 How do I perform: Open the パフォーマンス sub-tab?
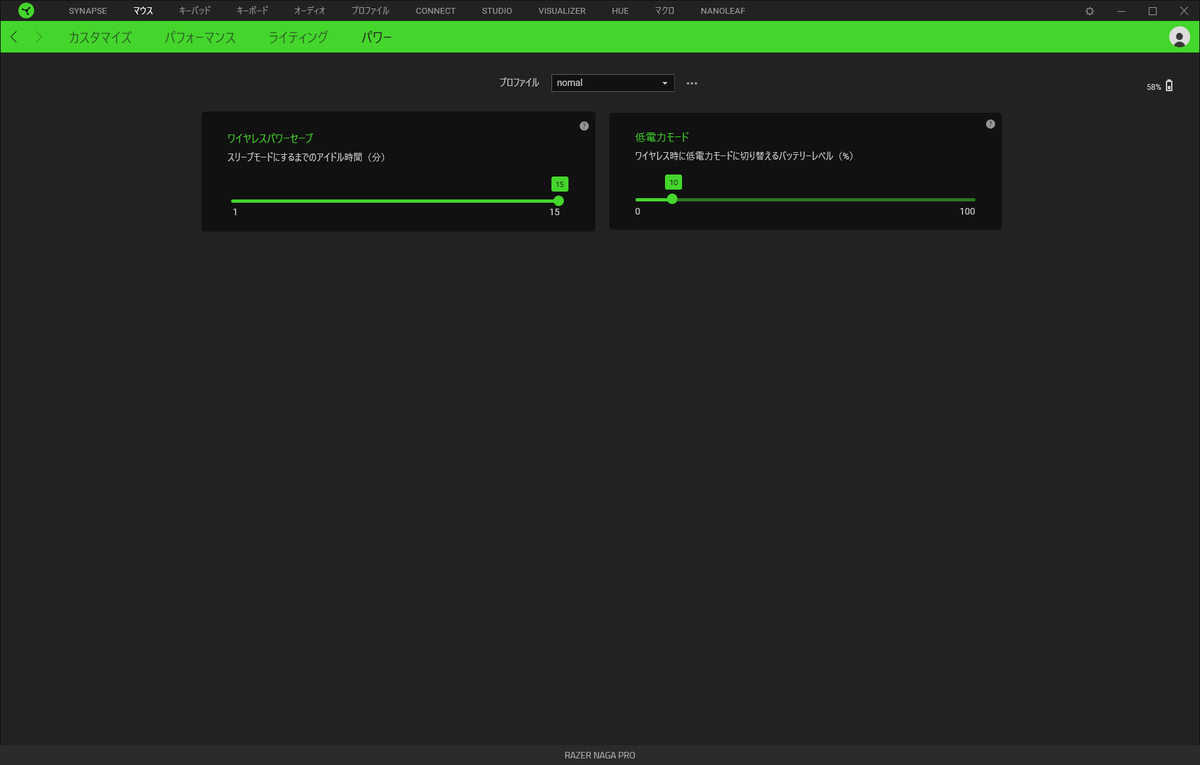(x=200, y=37)
